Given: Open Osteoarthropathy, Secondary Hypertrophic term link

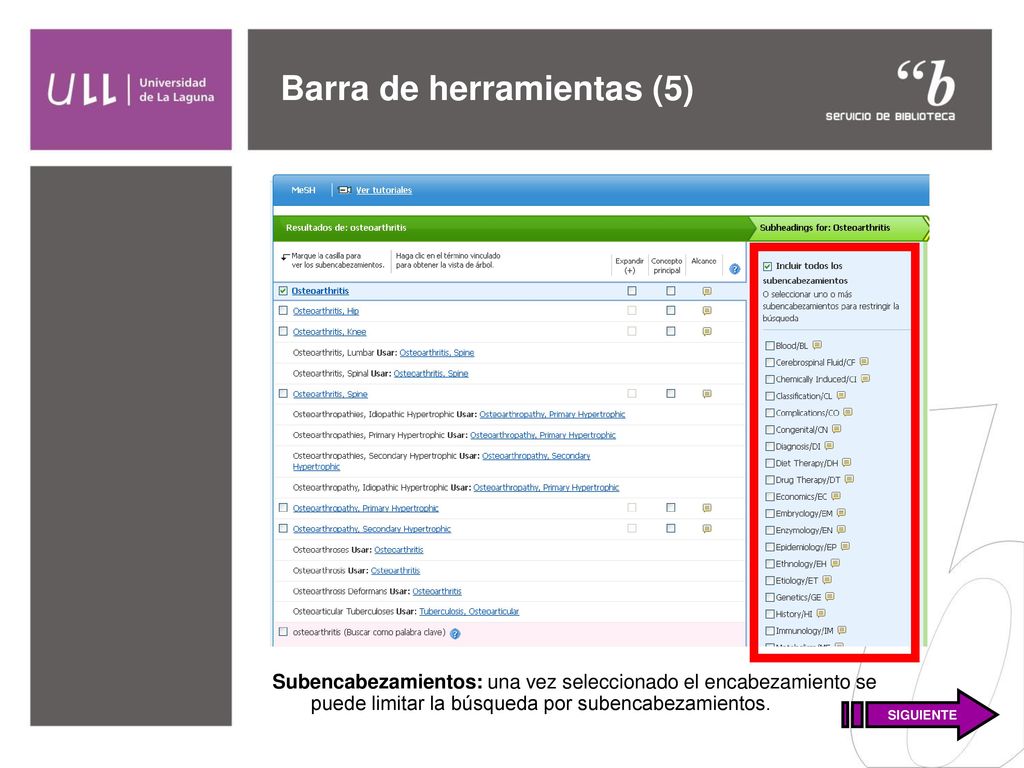Looking at the screenshot, I should click(372, 529).
